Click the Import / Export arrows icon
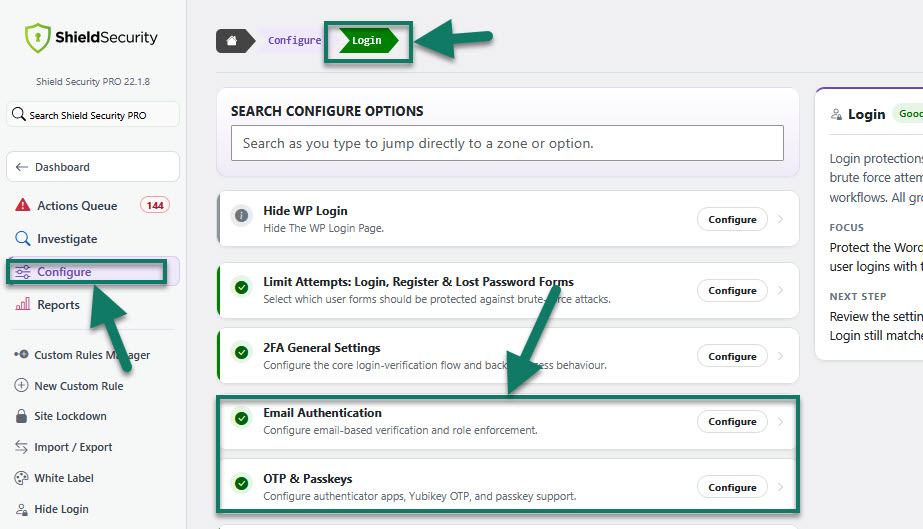This screenshot has height=529, width=923. [21, 447]
